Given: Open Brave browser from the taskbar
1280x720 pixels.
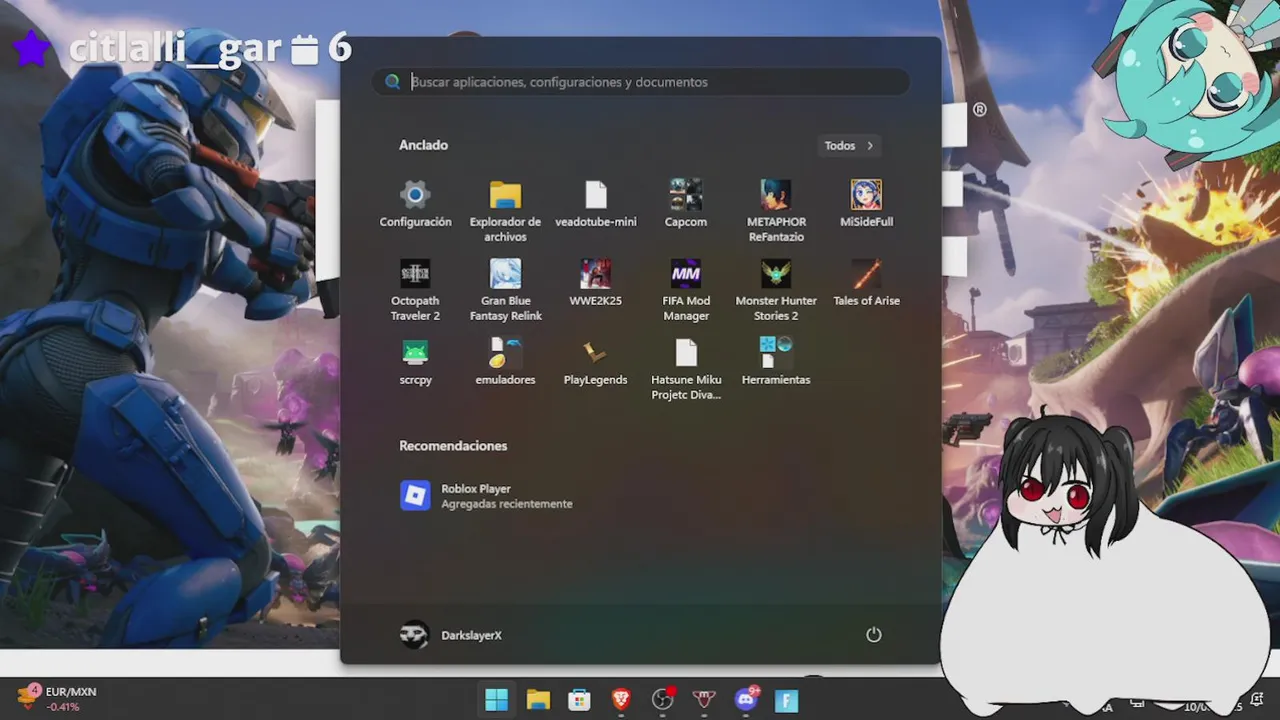Looking at the screenshot, I should point(621,700).
